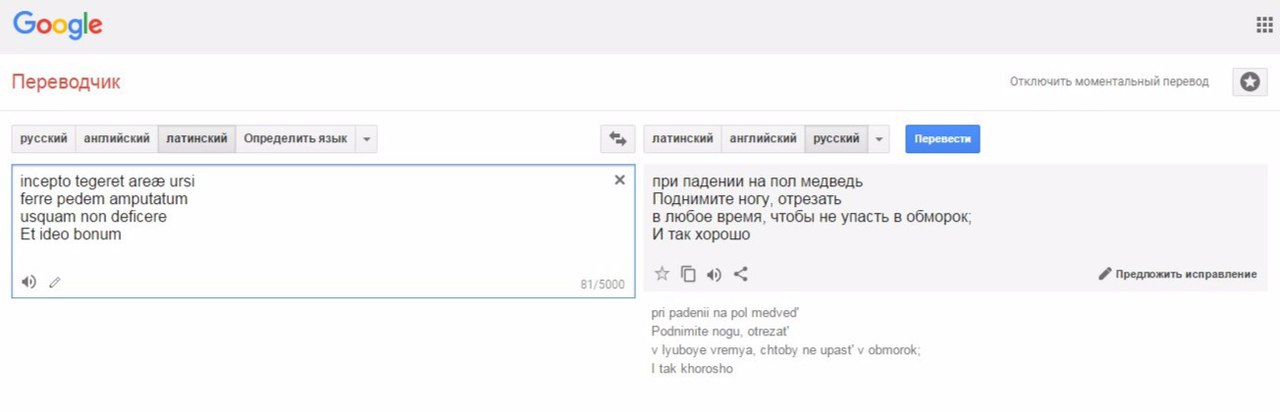Click the 81/5000 character counter
Viewport: 1280px width, 412px height.
[602, 284]
